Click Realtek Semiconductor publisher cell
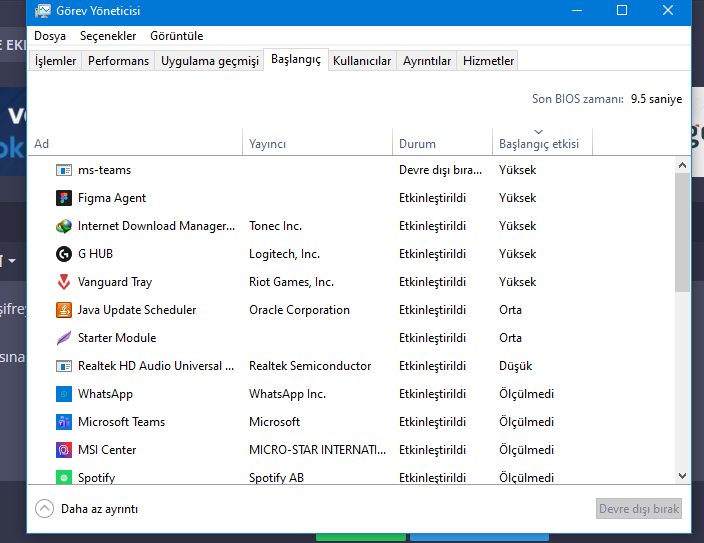Image resolution: width=704 pixels, height=543 pixels. 310,366
